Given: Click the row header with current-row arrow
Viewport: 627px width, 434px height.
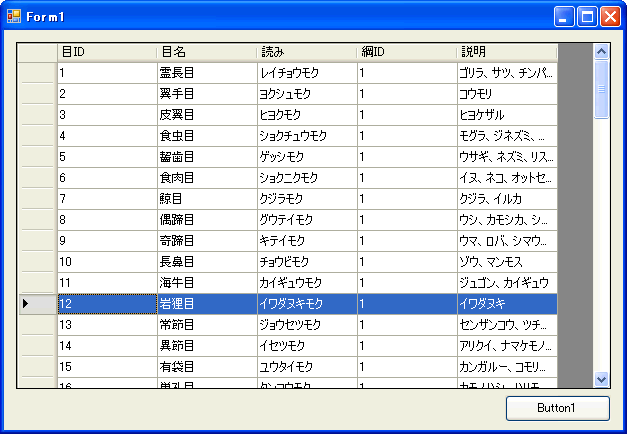Looking at the screenshot, I should point(38,304).
